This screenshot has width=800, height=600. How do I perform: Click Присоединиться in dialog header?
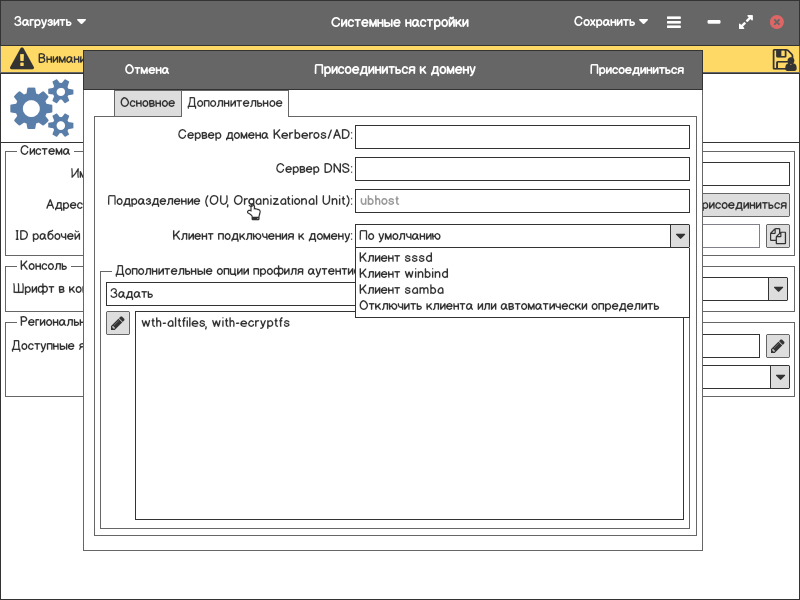636,70
